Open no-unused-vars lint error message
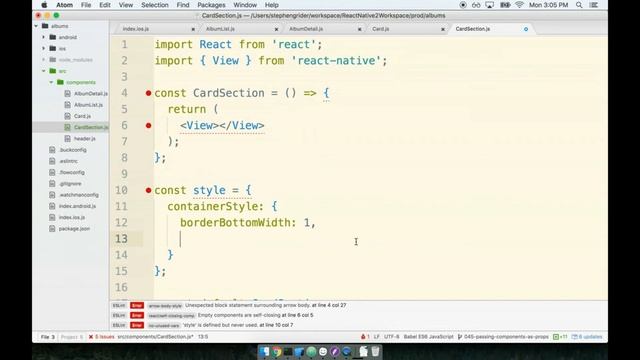Image resolution: width=640 pixels, height=360 pixels. [x=238, y=325]
